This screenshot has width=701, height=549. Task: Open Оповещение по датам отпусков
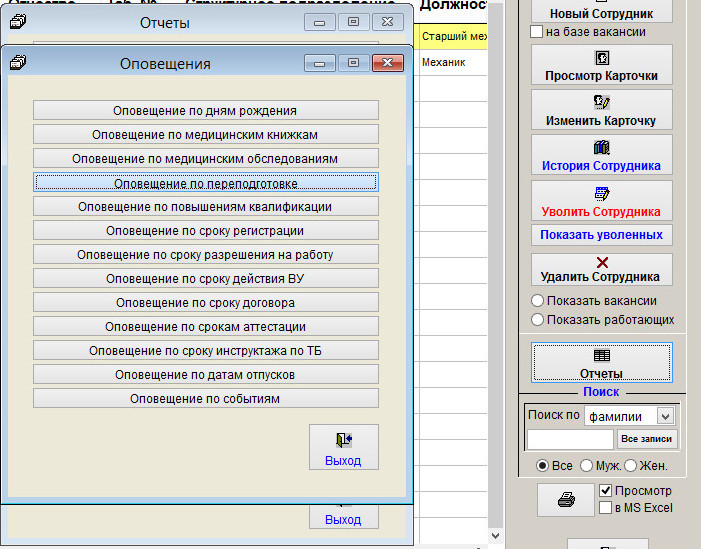pyautogui.click(x=206, y=375)
